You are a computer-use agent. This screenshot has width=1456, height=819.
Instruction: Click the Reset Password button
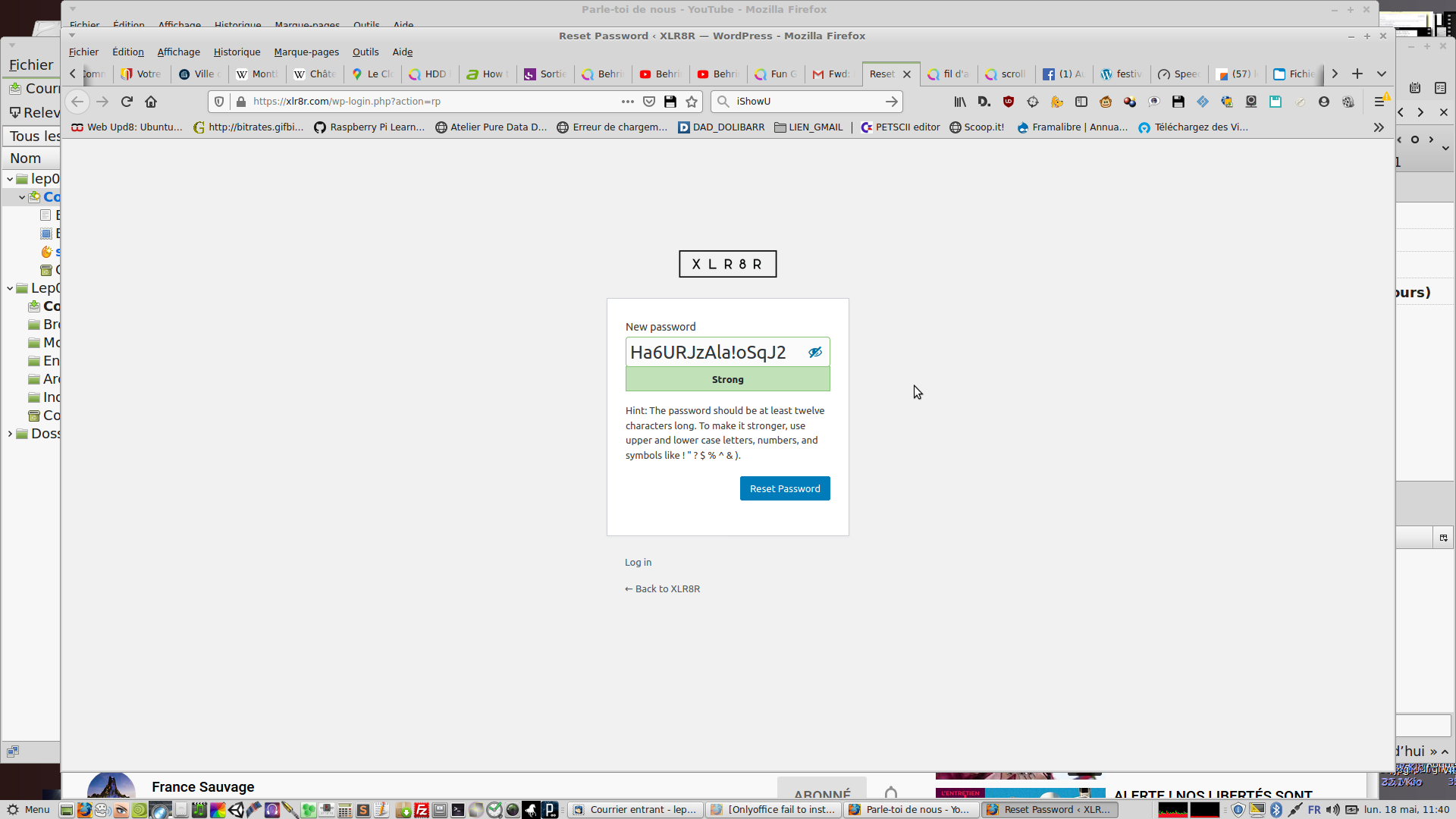click(x=785, y=488)
